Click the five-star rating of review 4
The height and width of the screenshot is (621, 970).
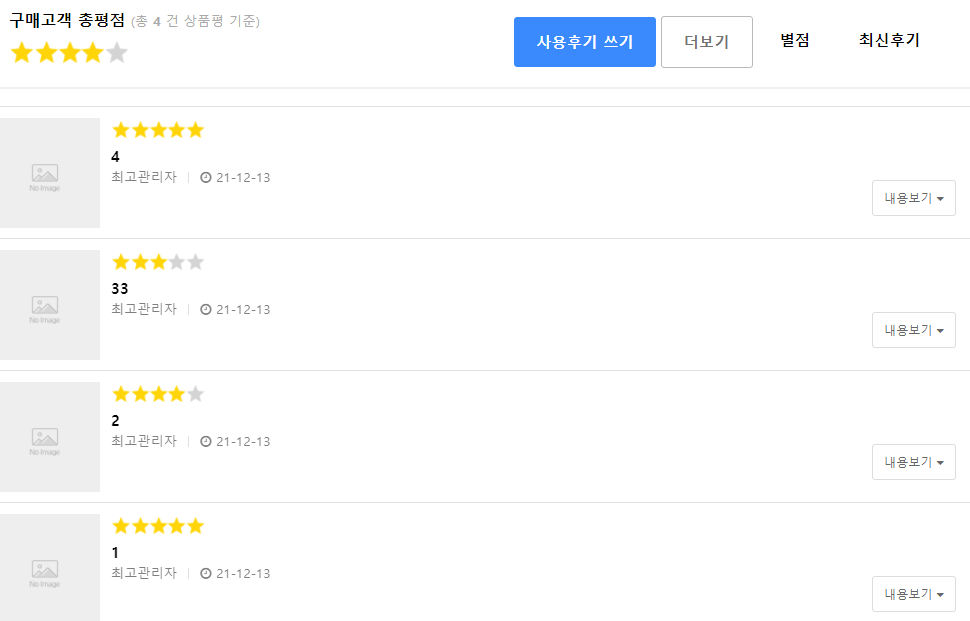tap(158, 130)
